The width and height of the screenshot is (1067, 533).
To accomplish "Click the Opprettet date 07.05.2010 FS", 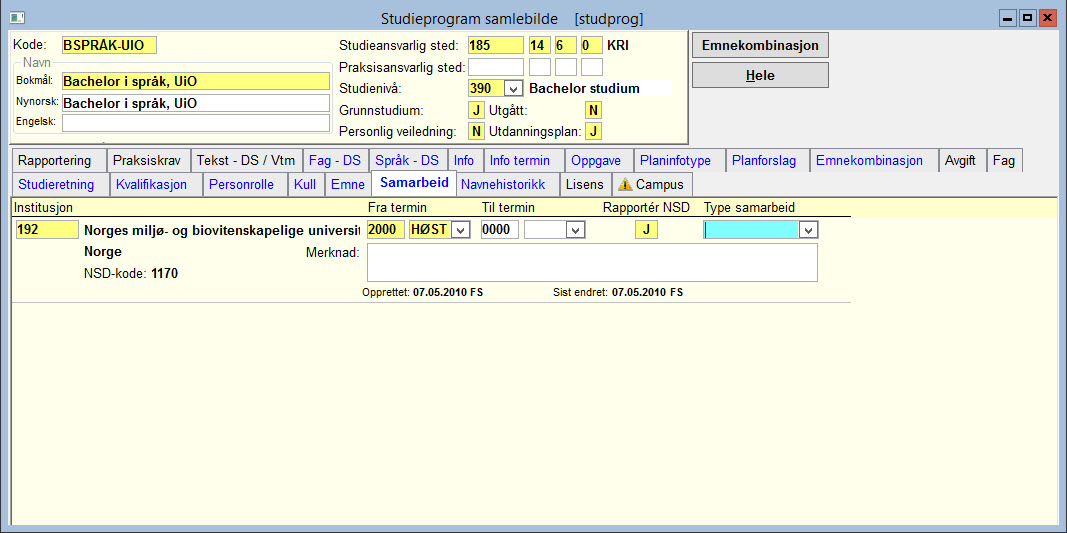I will [x=448, y=292].
